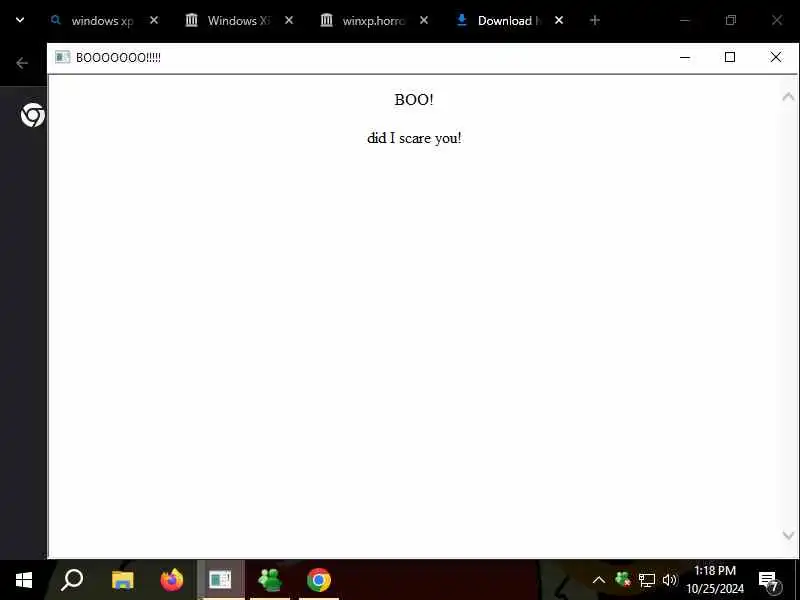Launch File Explorer from taskbar
The width and height of the screenshot is (800, 600).
point(122,580)
